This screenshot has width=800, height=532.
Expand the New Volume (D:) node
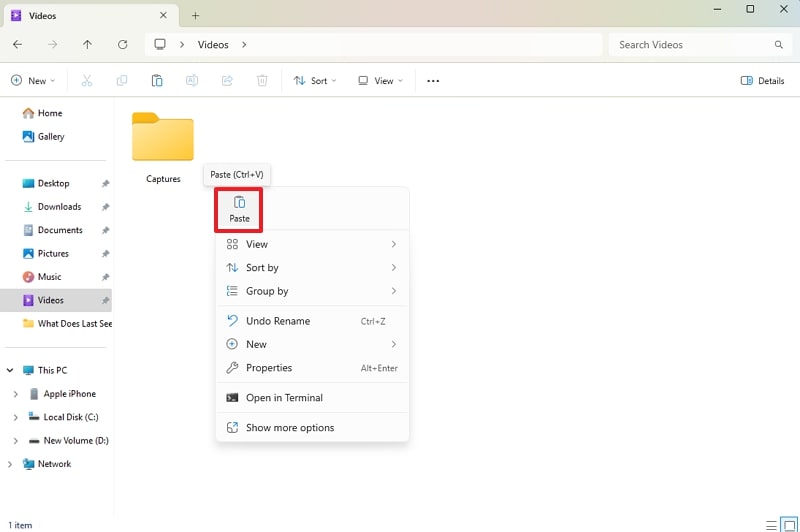click(x=15, y=441)
